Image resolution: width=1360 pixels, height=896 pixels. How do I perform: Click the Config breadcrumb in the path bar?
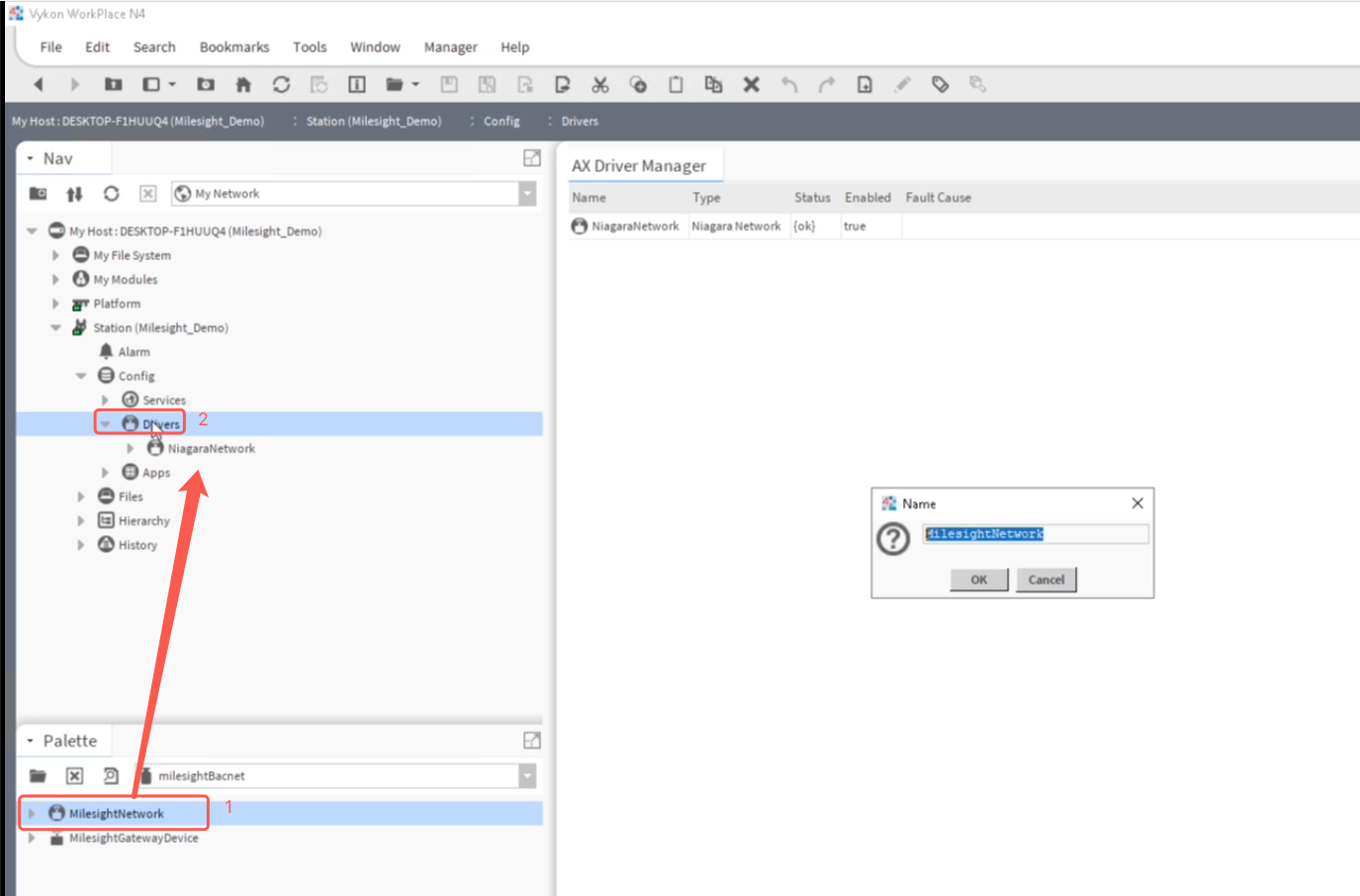(x=501, y=122)
